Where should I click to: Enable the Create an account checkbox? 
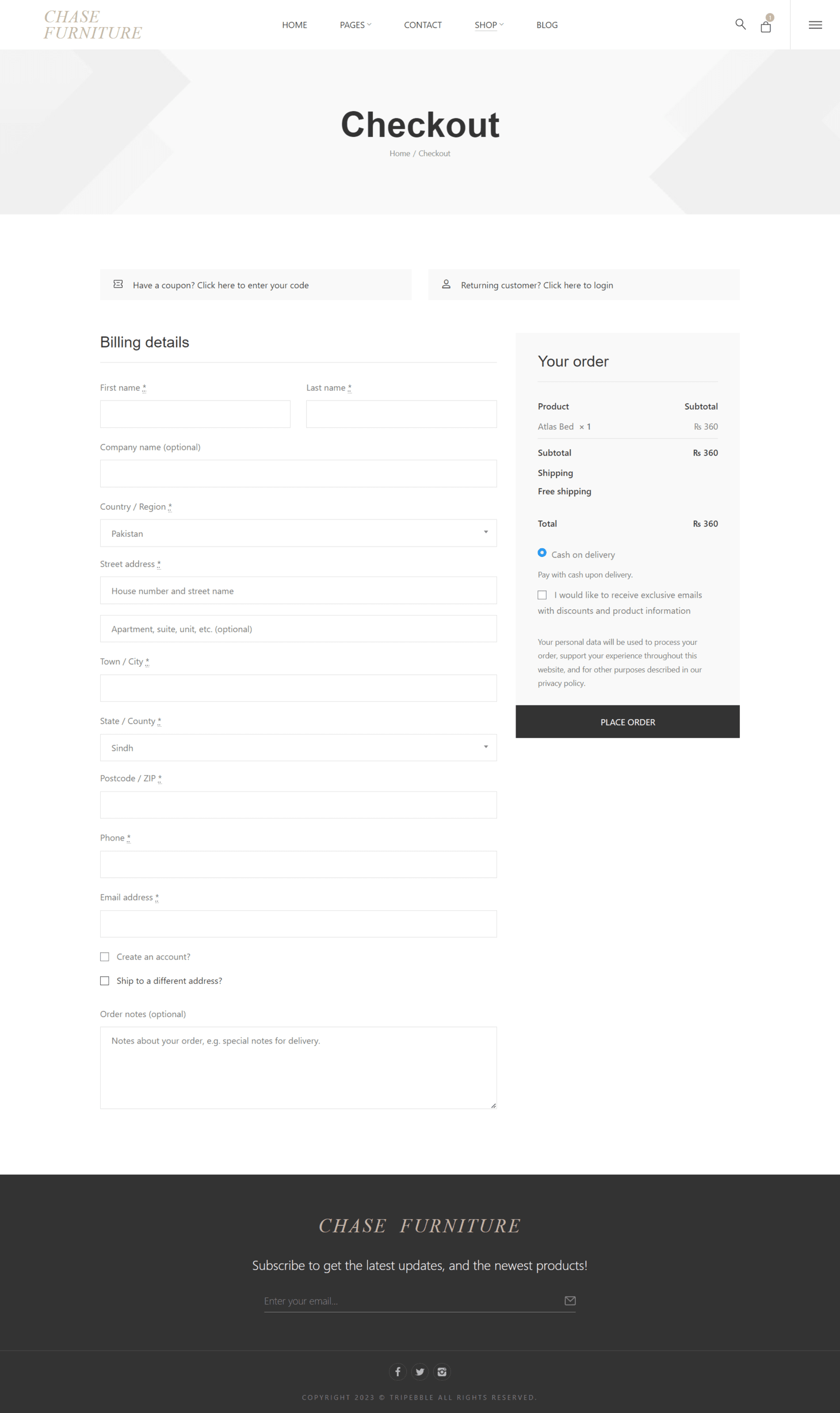coord(105,957)
